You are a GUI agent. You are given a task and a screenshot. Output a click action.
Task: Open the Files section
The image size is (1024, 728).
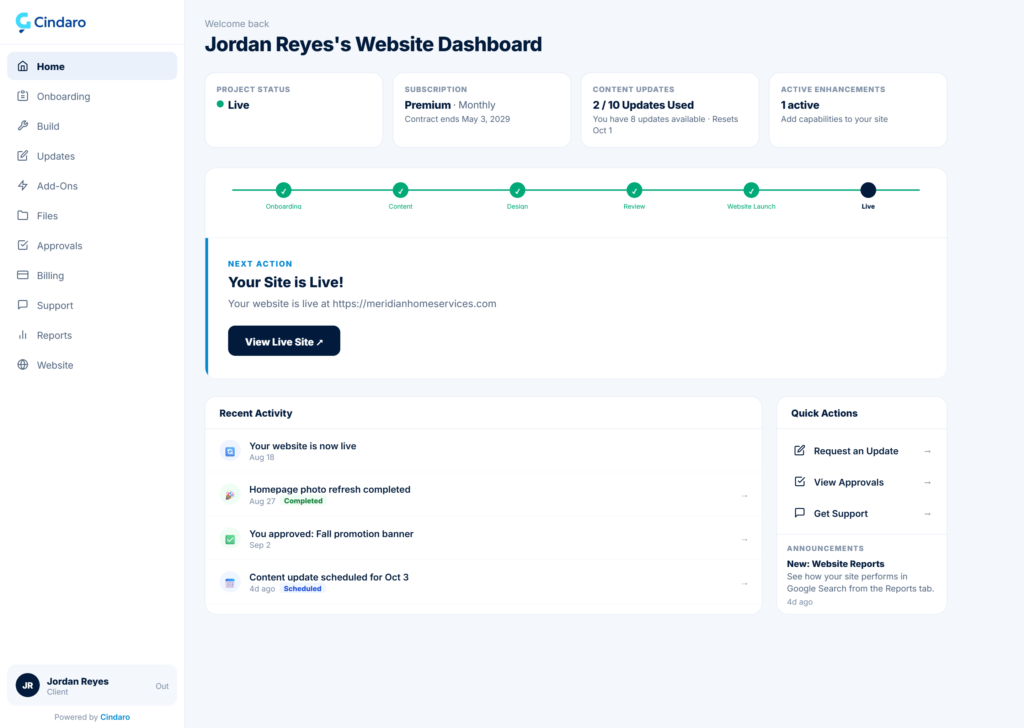tap(92, 215)
